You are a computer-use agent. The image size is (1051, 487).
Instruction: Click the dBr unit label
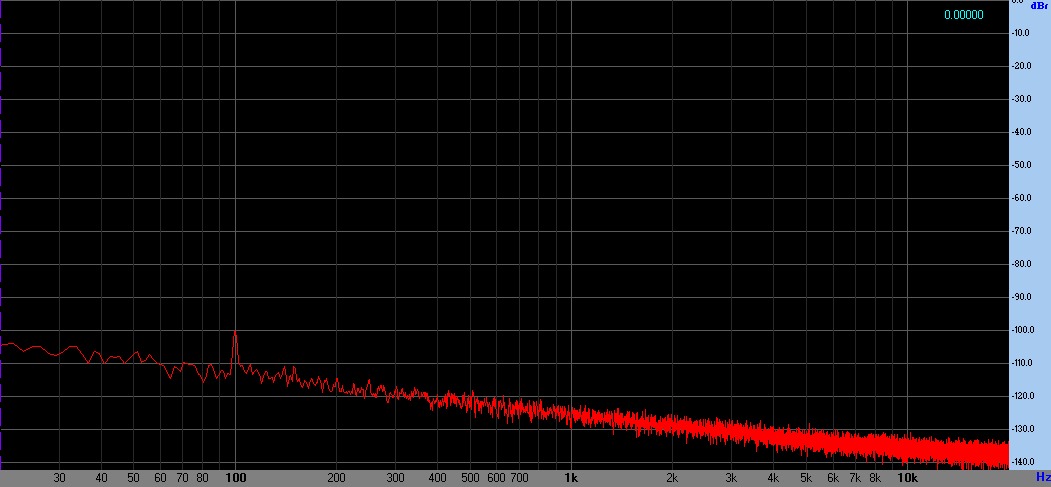pos(1040,6)
